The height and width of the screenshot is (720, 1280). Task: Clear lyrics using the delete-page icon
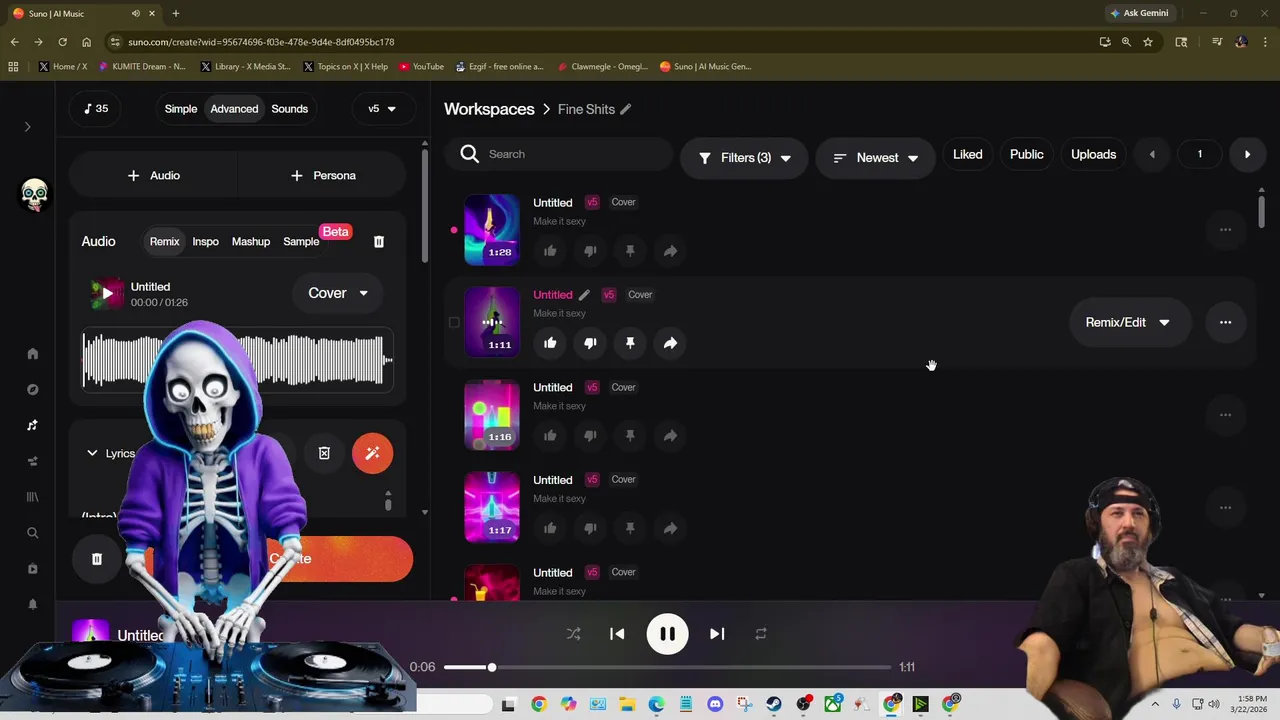[324, 453]
